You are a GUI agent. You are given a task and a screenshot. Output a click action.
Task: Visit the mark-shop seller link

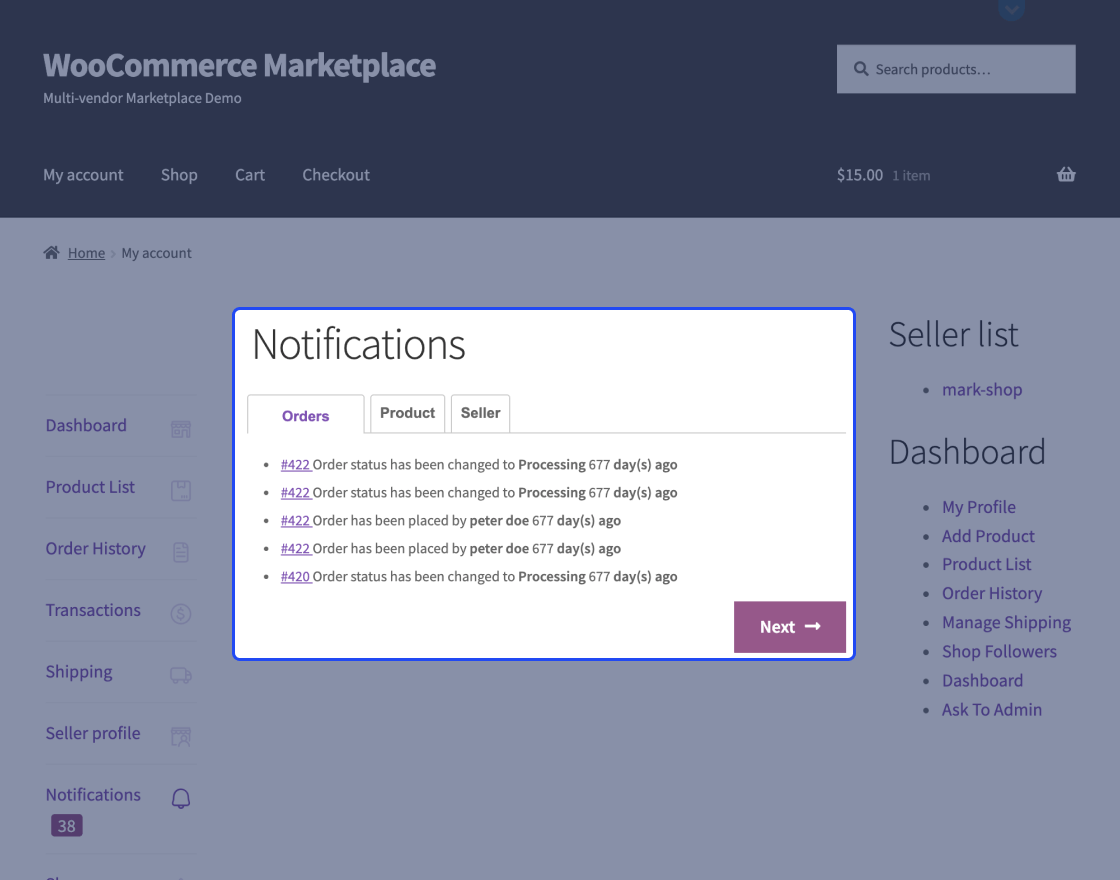pos(982,390)
